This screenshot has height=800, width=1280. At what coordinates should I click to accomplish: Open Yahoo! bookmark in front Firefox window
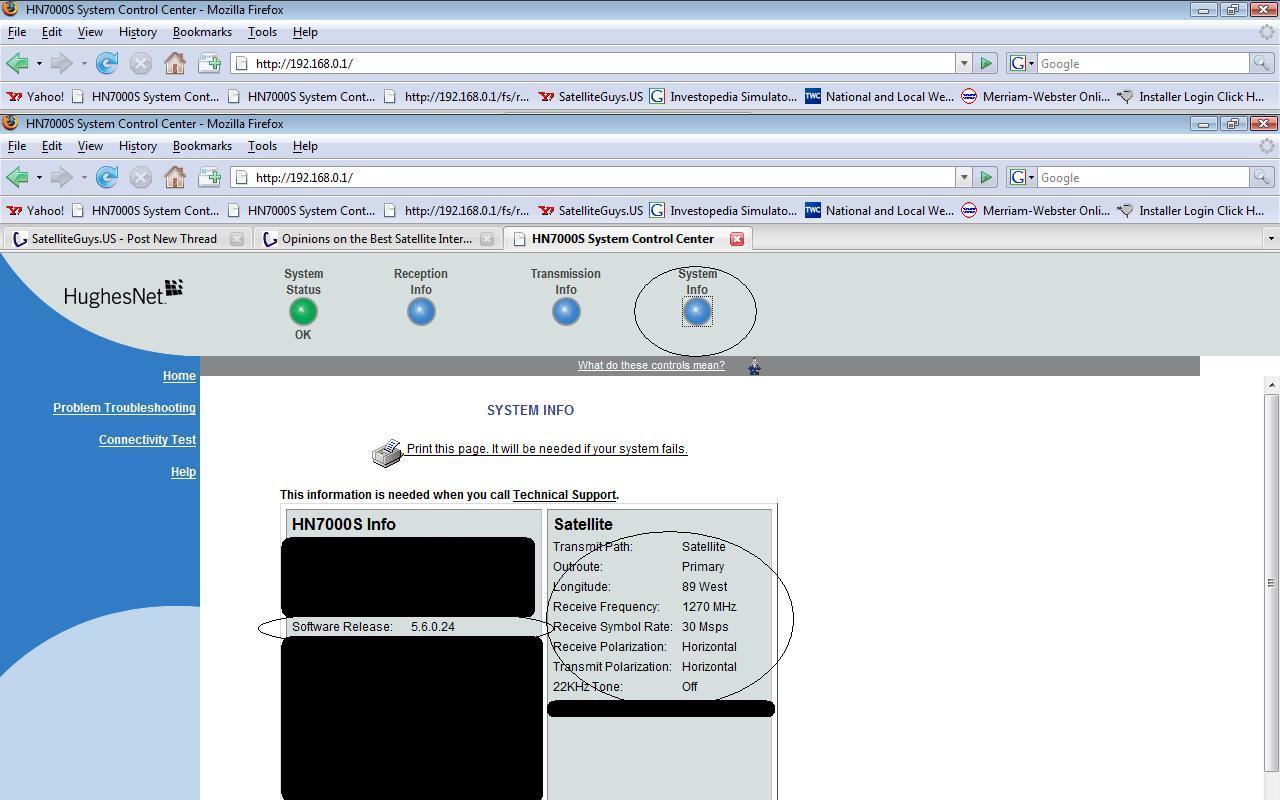(x=35, y=211)
